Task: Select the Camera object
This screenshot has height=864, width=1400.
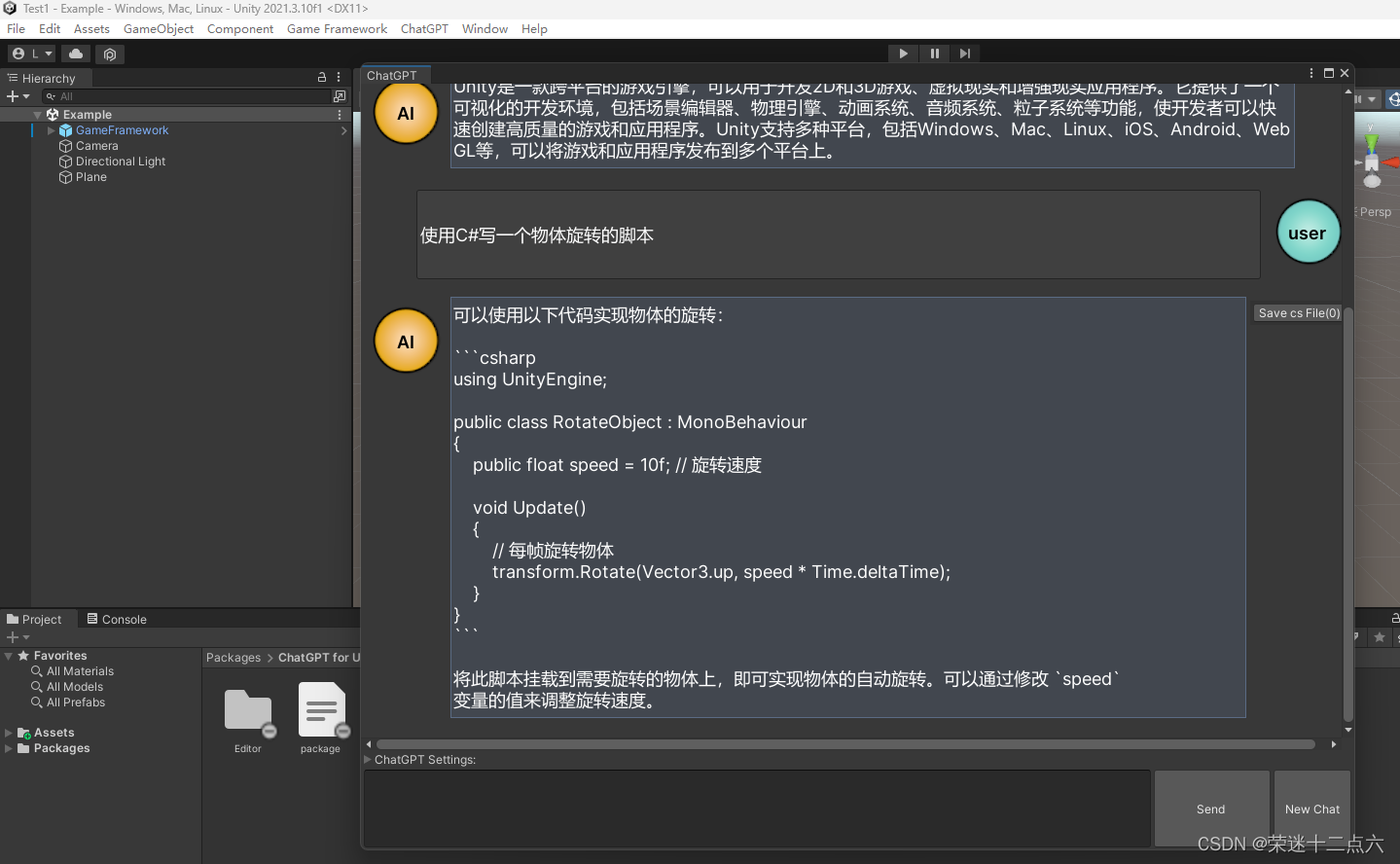Action: pyautogui.click(x=96, y=146)
